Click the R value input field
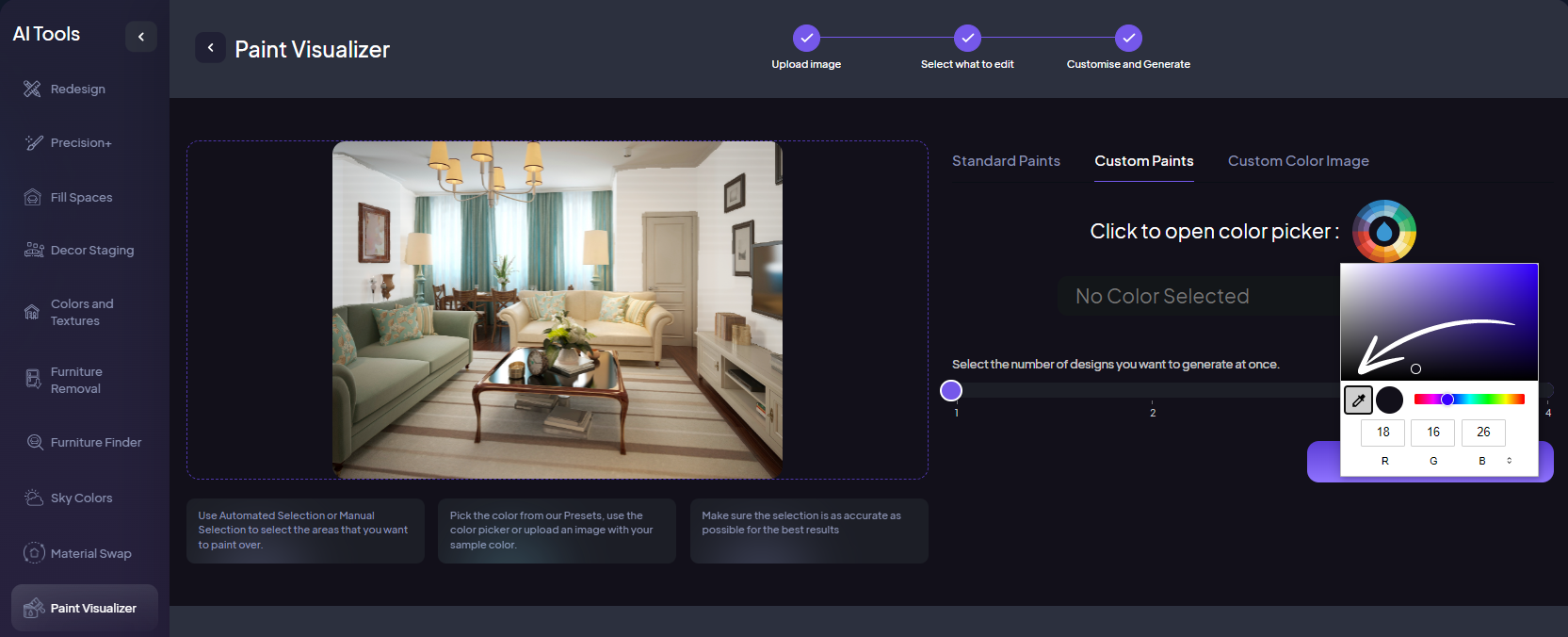This screenshot has width=1568, height=637. [x=1382, y=433]
